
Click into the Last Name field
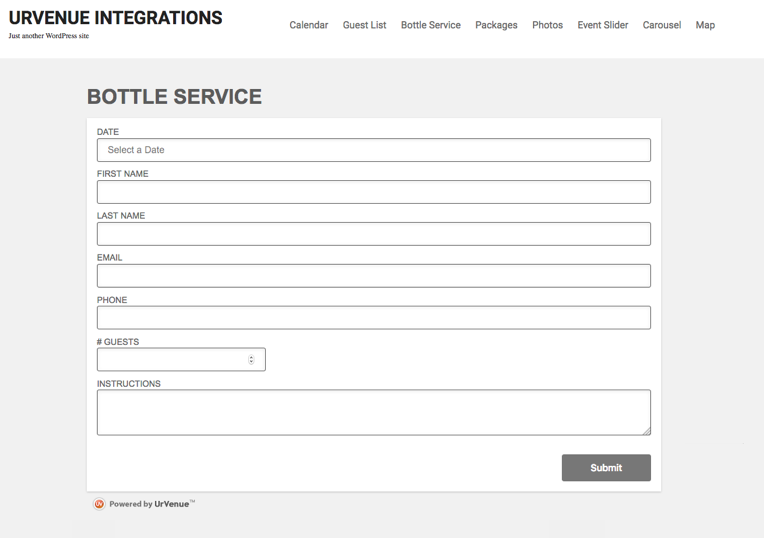373,234
